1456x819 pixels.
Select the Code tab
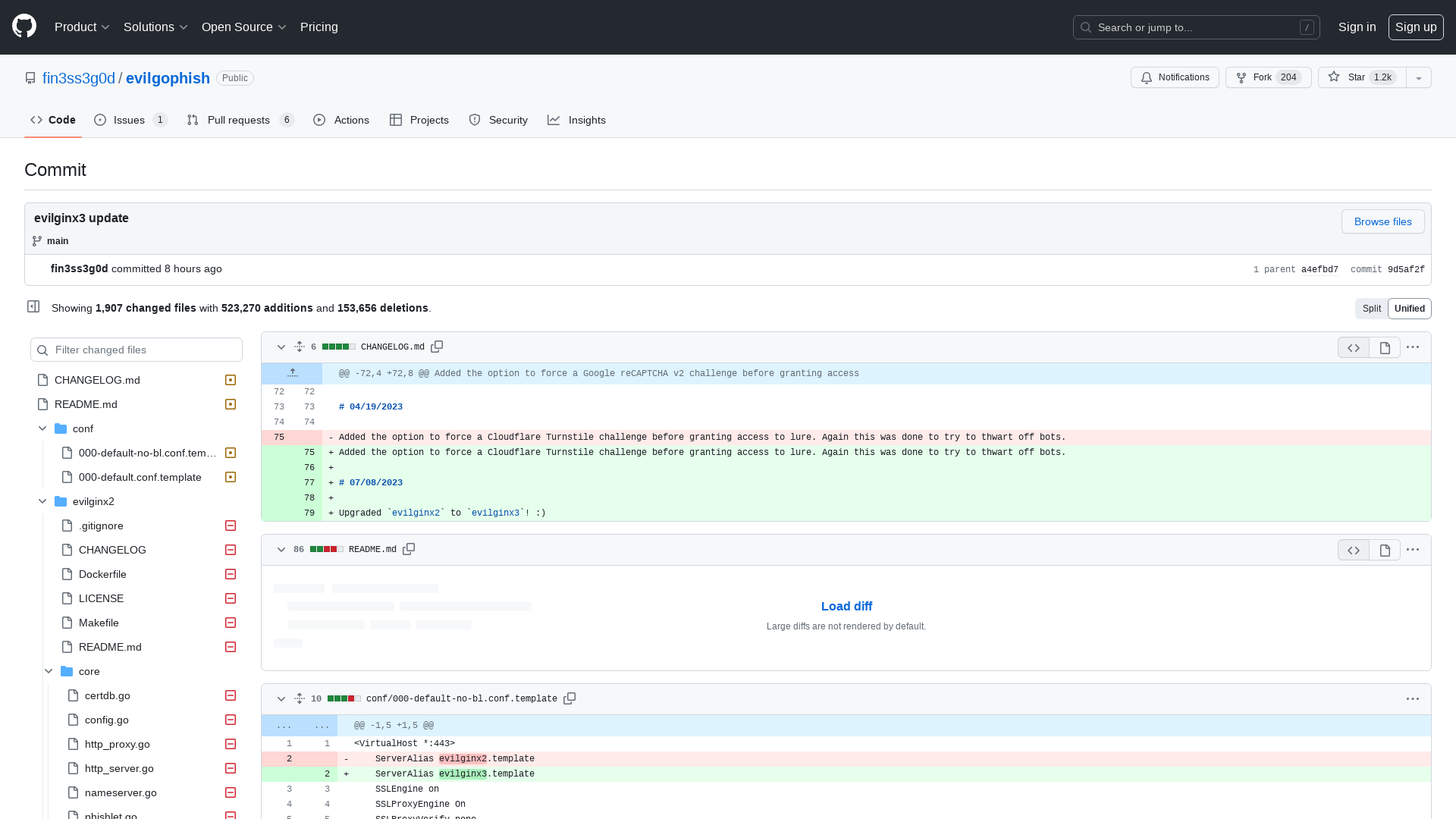53,120
